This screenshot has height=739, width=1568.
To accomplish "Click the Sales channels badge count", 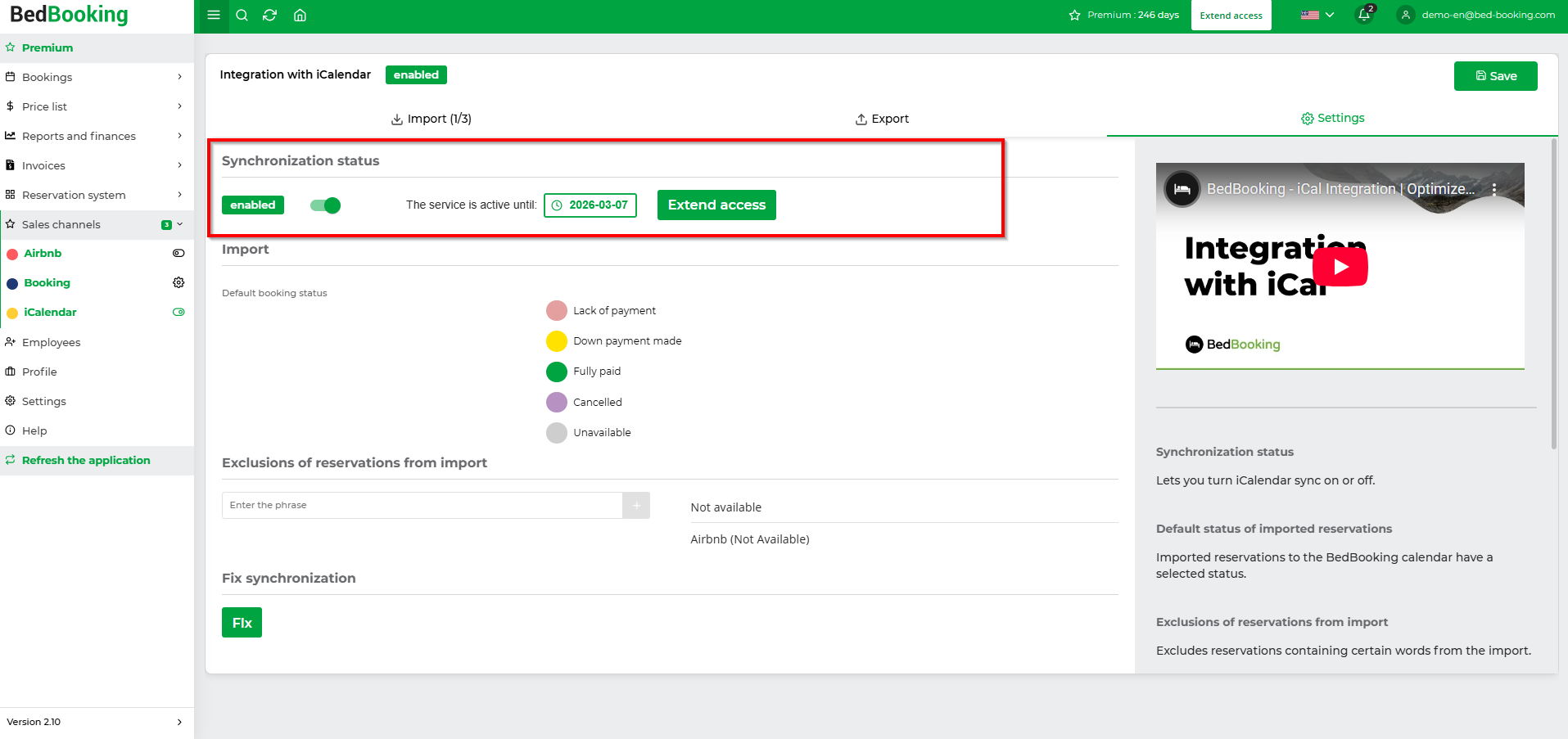I will [166, 224].
